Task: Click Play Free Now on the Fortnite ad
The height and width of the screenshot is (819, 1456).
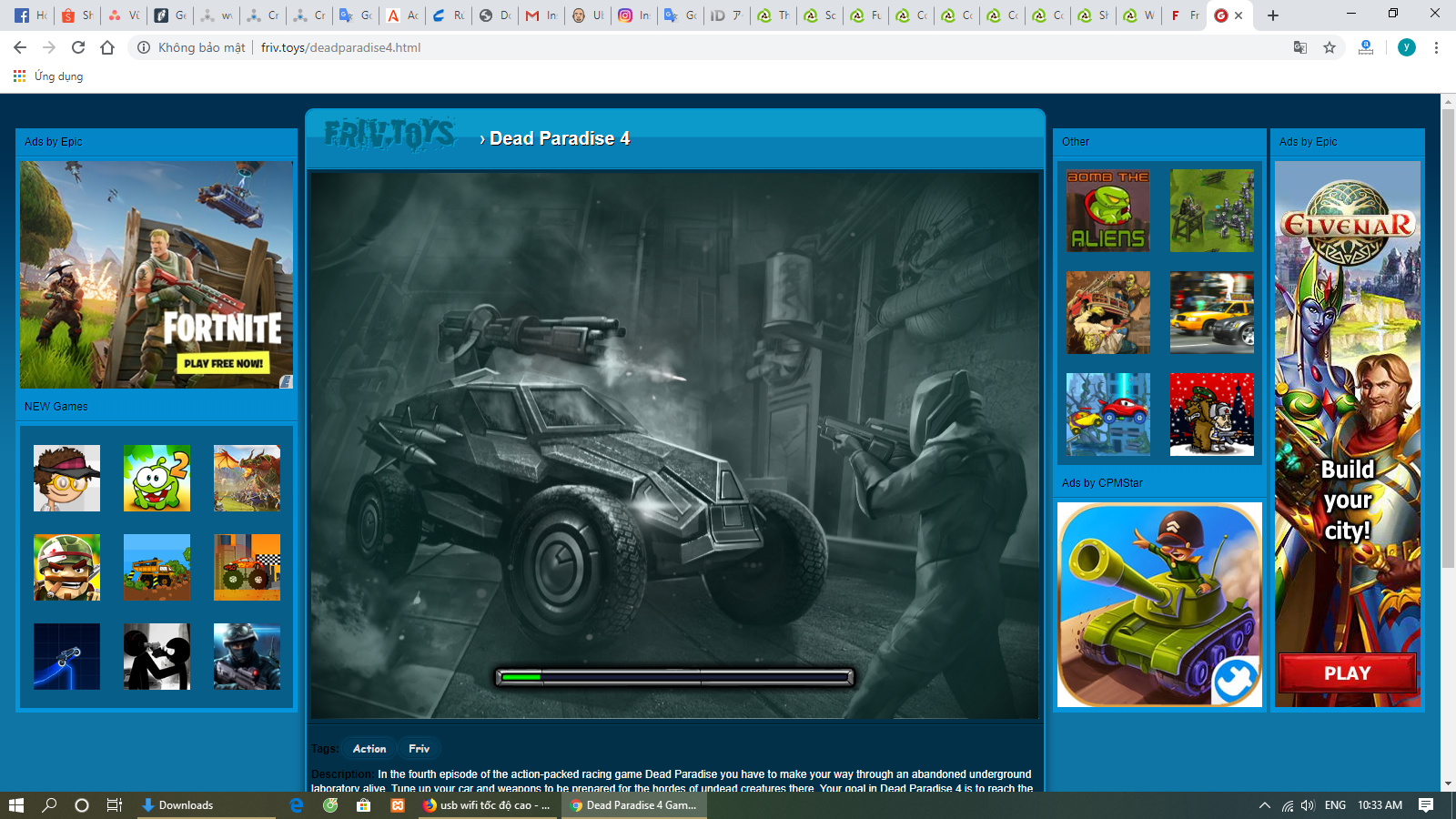Action: click(224, 362)
